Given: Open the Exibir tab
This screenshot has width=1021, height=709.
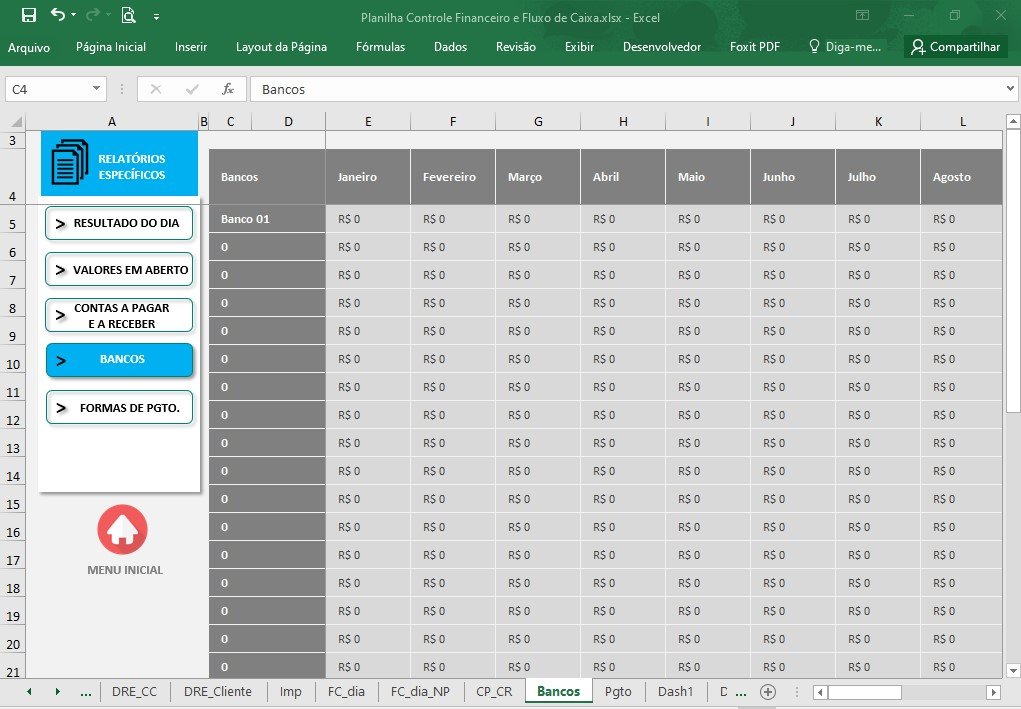Looking at the screenshot, I should [x=580, y=47].
